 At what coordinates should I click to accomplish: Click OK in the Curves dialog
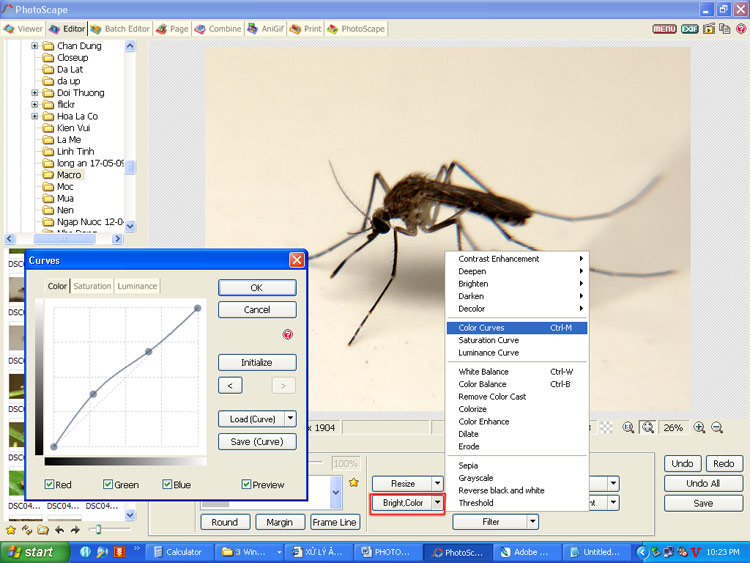click(x=257, y=287)
